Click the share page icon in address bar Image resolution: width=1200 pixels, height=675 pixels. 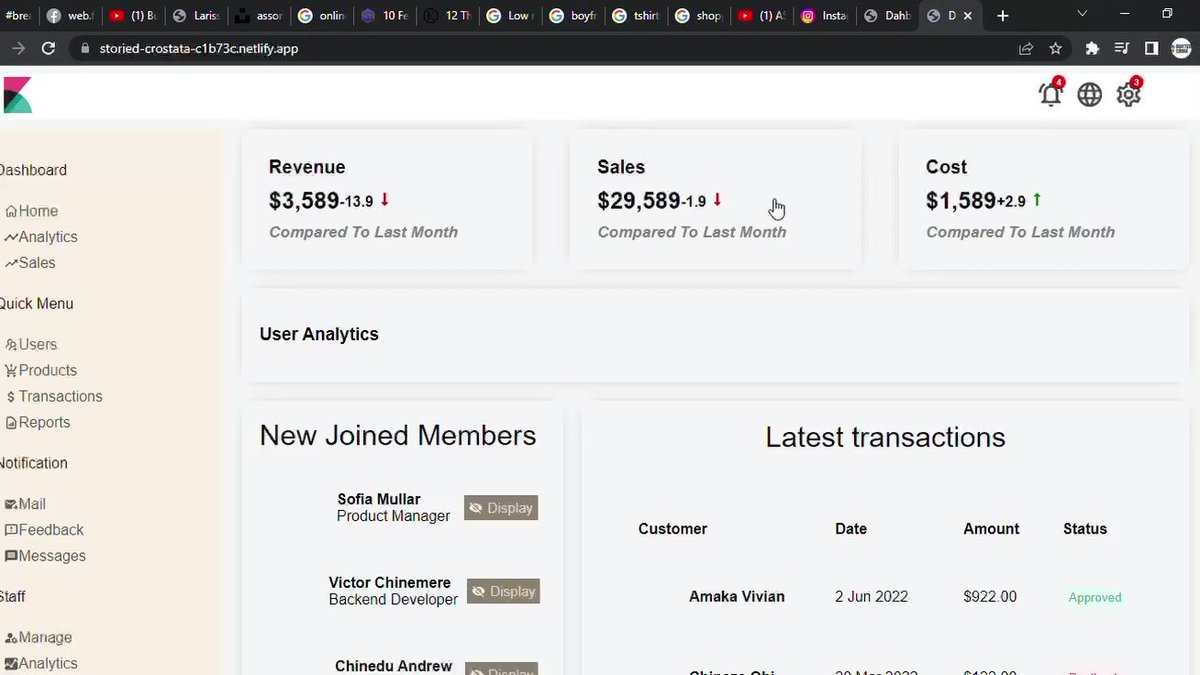click(x=1025, y=48)
